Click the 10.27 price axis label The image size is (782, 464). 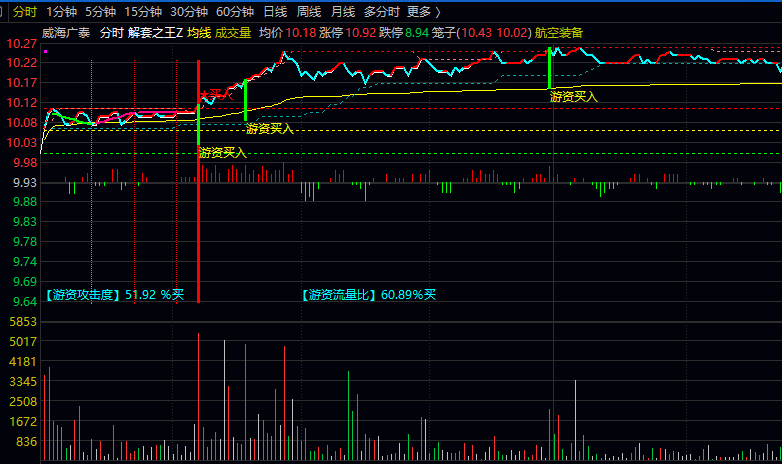tap(21, 44)
